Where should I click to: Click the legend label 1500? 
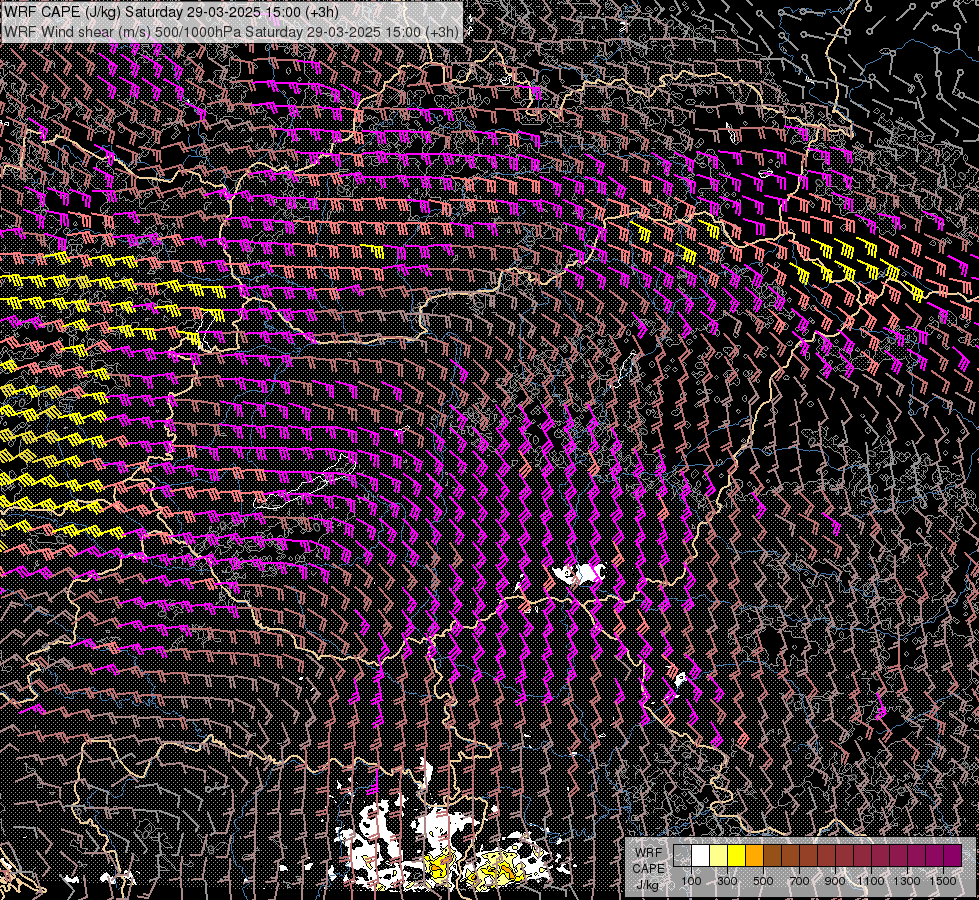943,881
